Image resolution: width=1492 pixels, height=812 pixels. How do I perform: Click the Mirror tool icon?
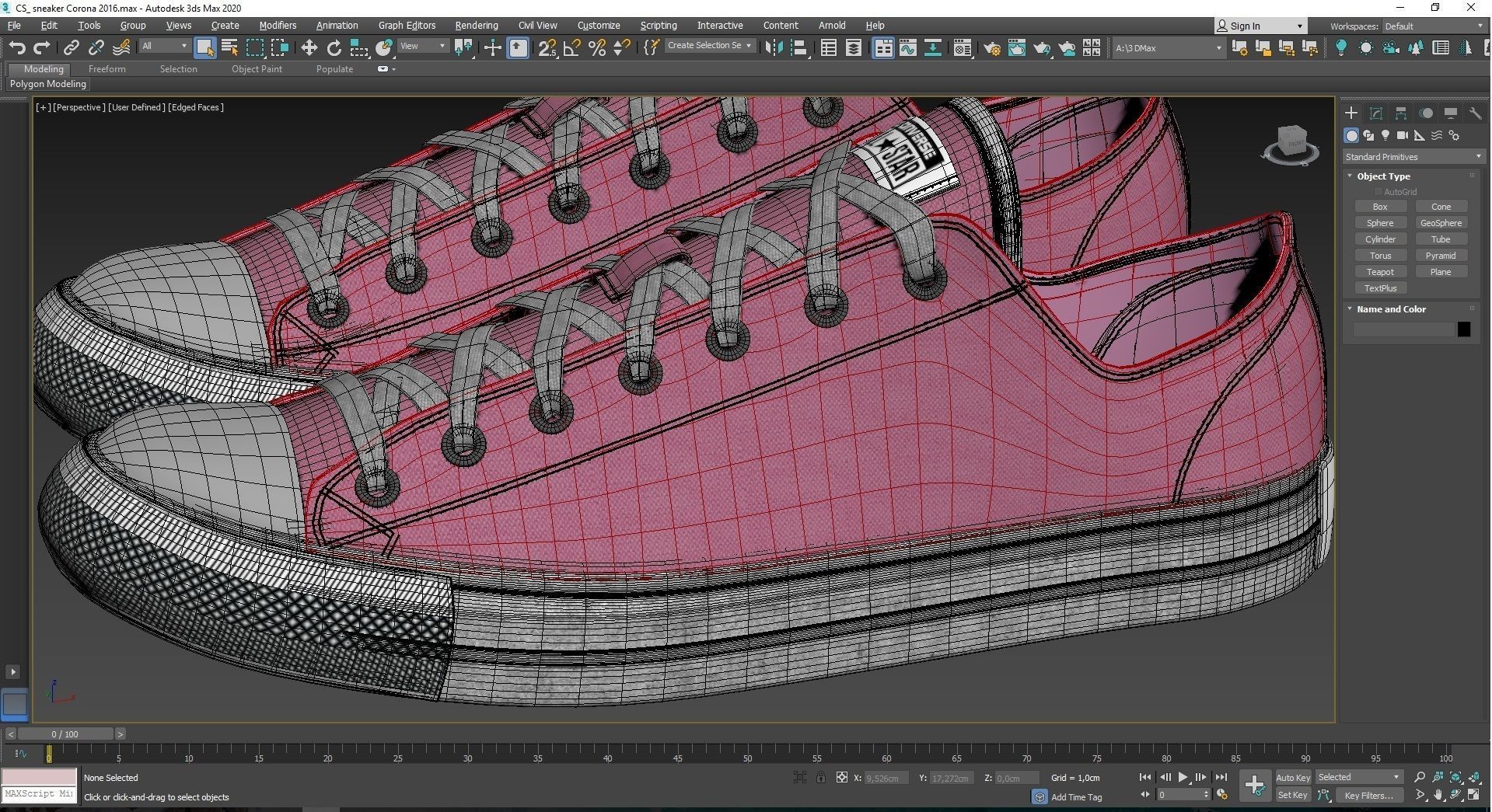(774, 48)
